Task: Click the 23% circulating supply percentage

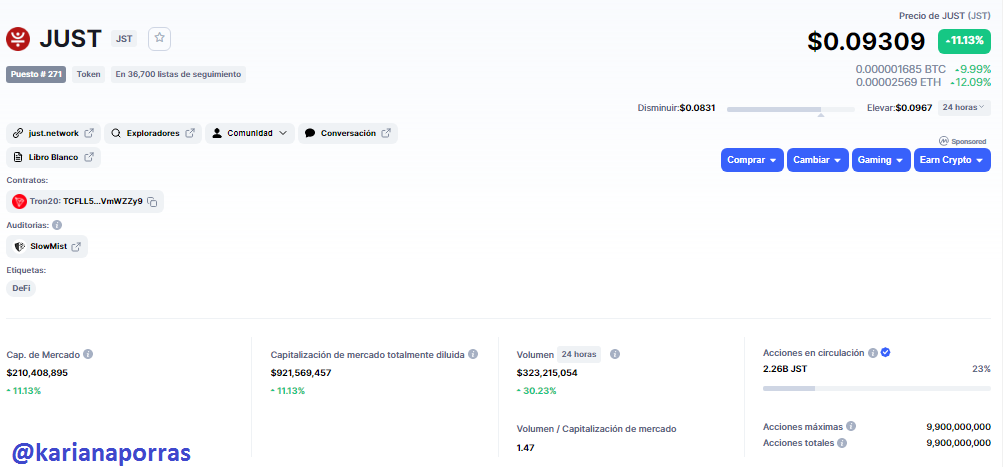Action: [x=982, y=369]
